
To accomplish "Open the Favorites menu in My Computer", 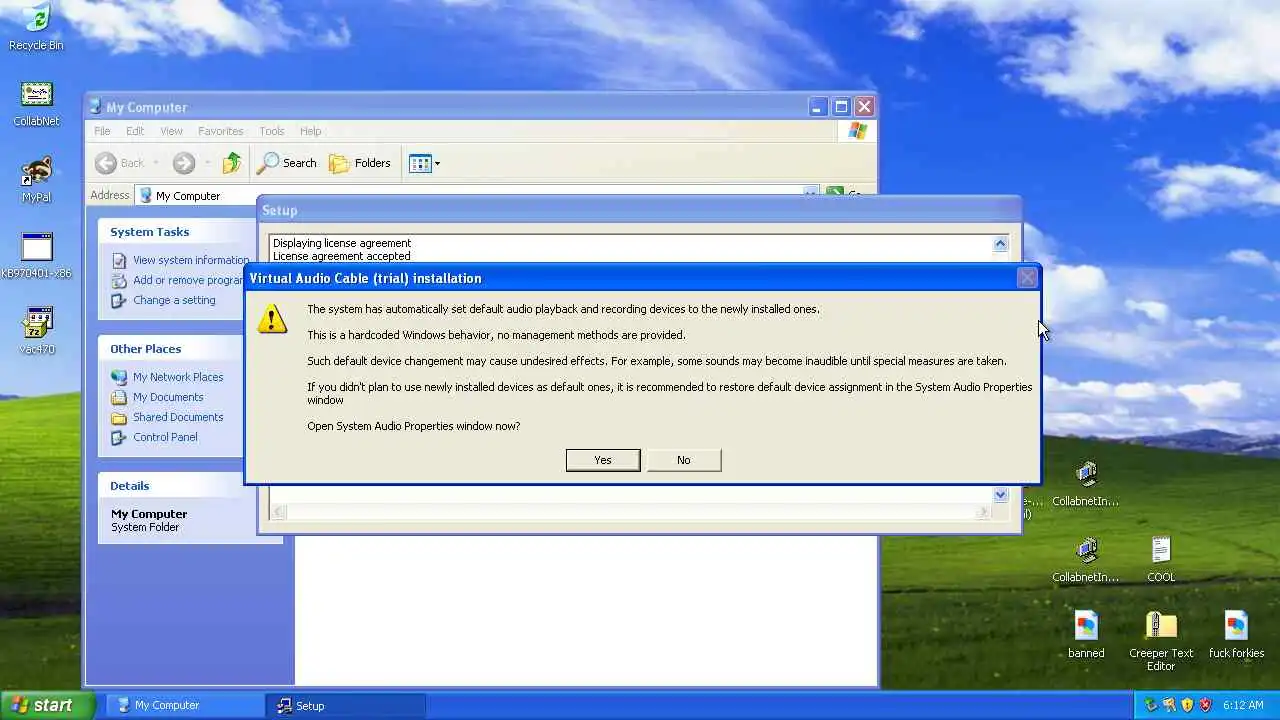I will coord(220,131).
